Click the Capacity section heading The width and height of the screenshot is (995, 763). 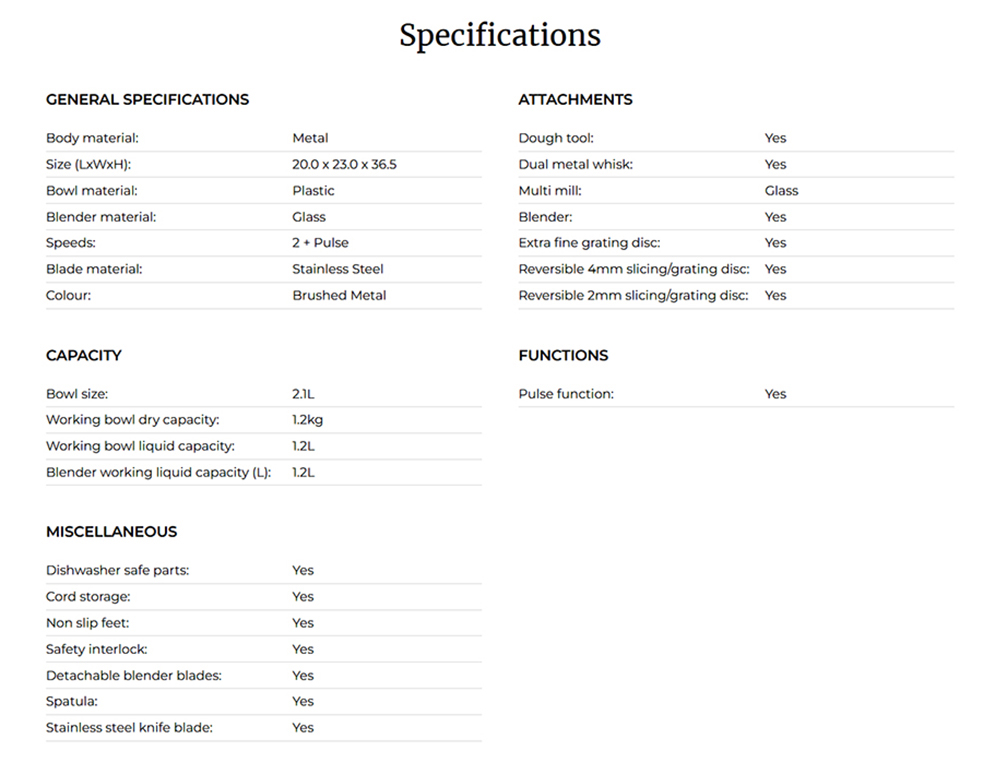[x=84, y=356]
